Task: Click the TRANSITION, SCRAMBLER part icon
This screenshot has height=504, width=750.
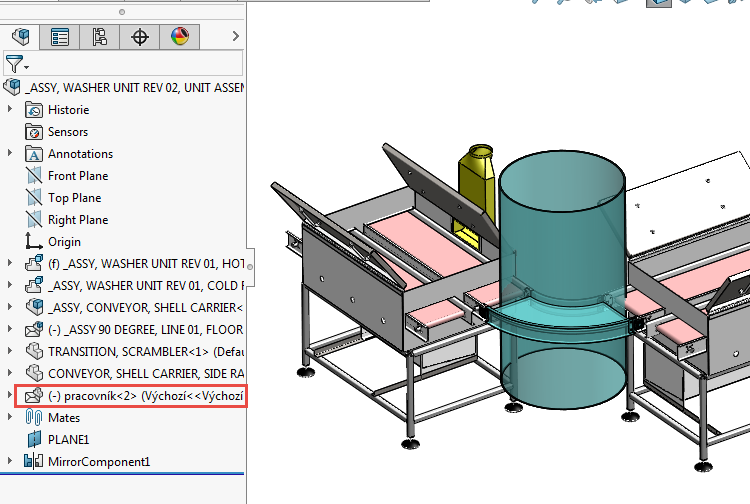Action: [x=34, y=351]
